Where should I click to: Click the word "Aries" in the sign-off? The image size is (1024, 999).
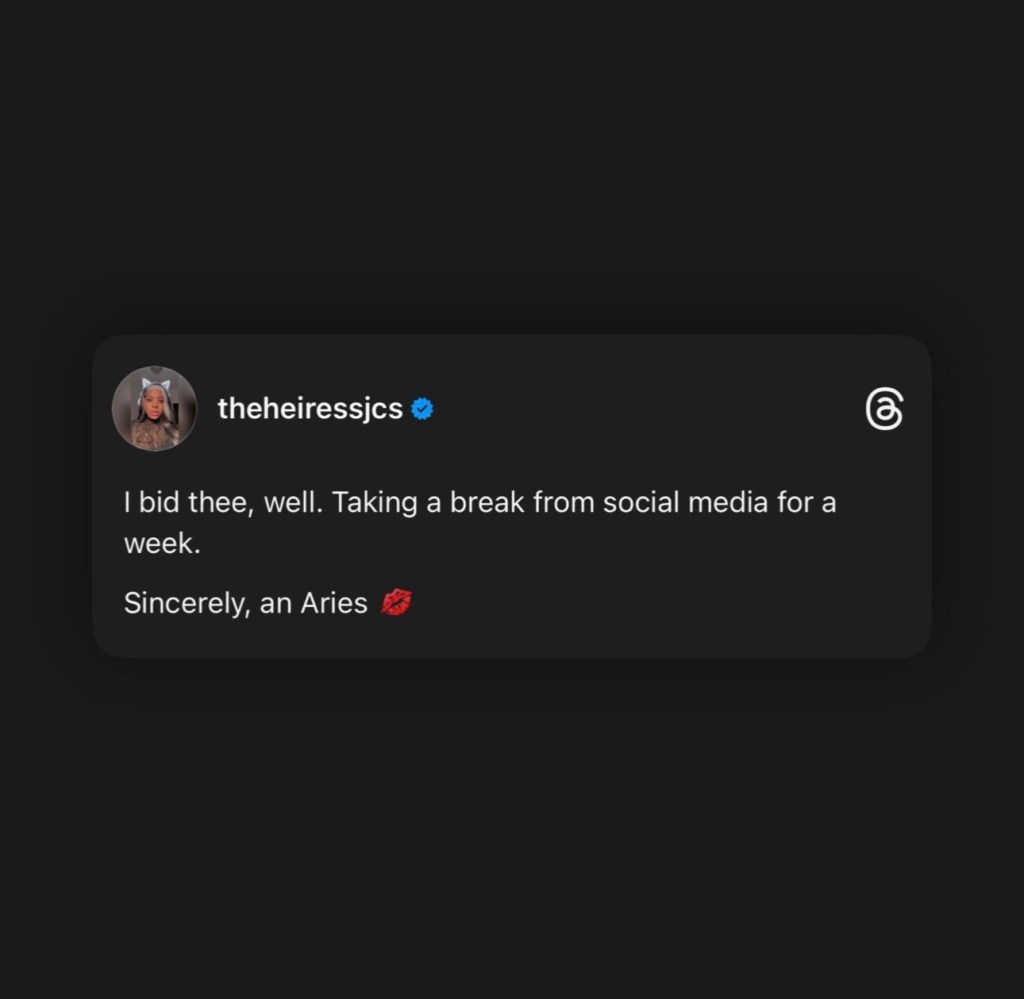coord(334,603)
